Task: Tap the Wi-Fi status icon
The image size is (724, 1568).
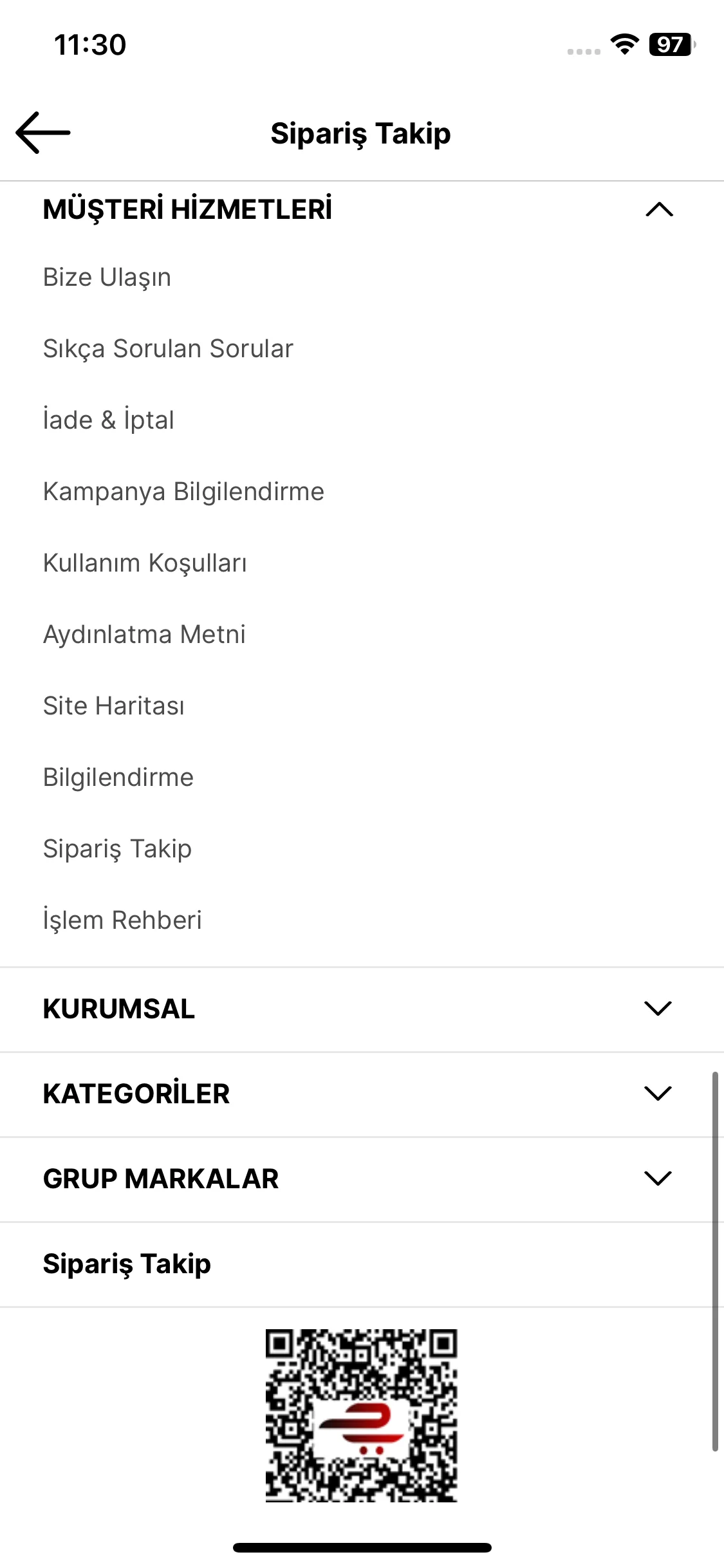Action: pyautogui.click(x=624, y=44)
